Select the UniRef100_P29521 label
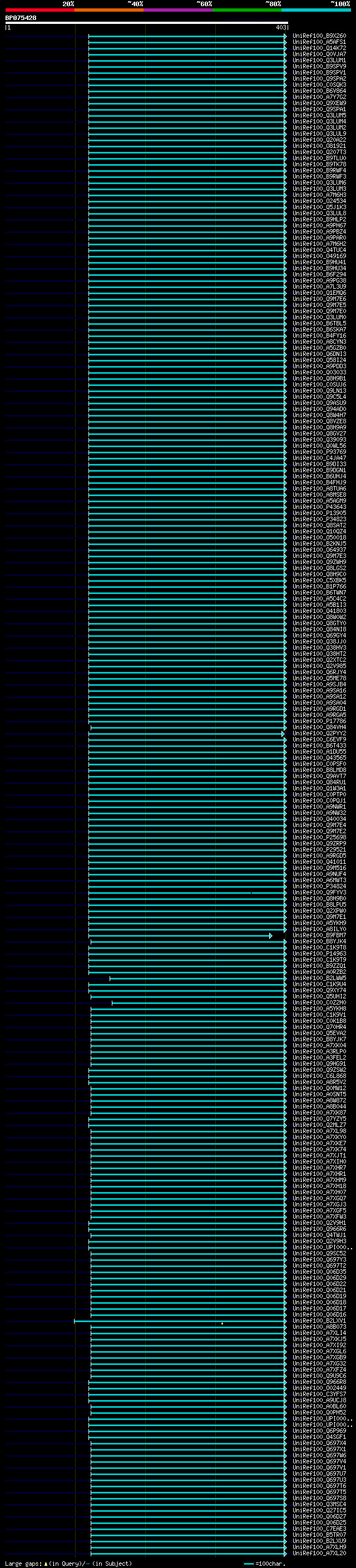Screen dimensions: 356x1568 tap(319, 850)
